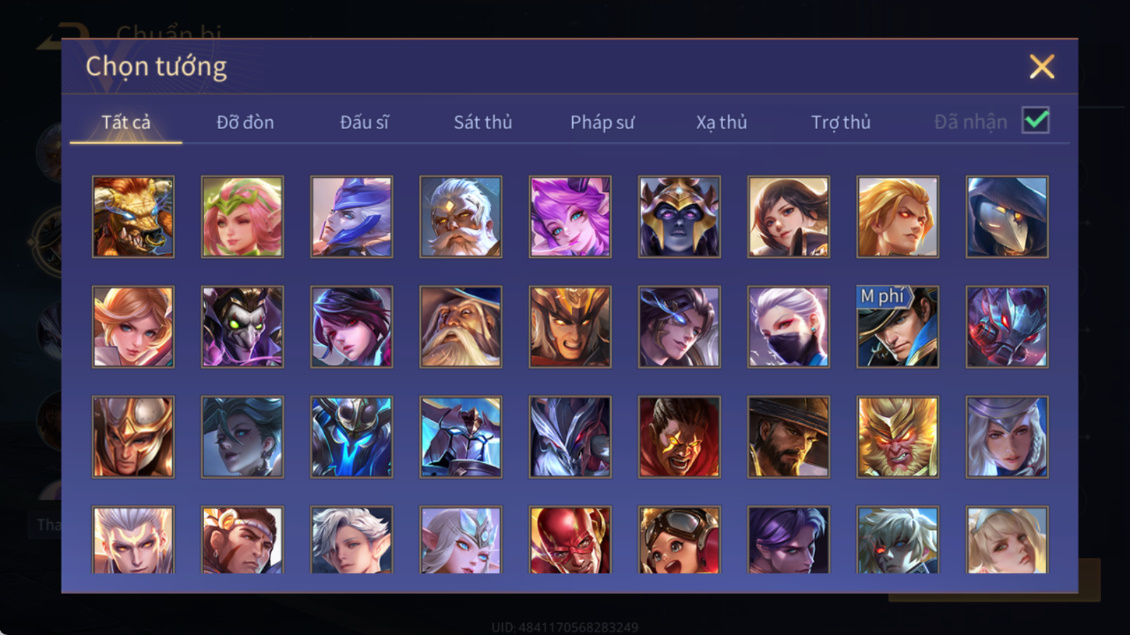Select the bearded man in wide-brimmed hat
Image resolution: width=1130 pixels, height=635 pixels.
(788, 437)
